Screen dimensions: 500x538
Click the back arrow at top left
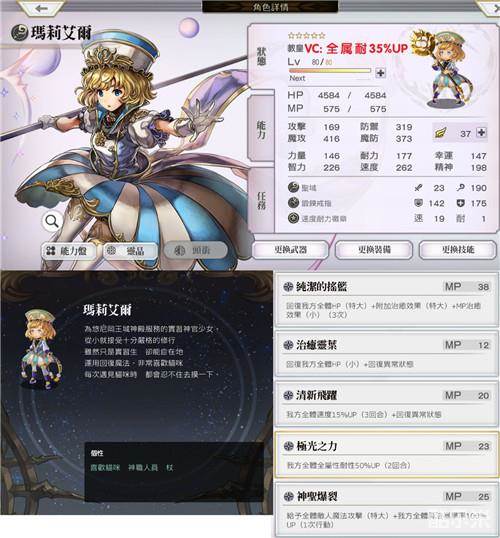(x=41, y=8)
